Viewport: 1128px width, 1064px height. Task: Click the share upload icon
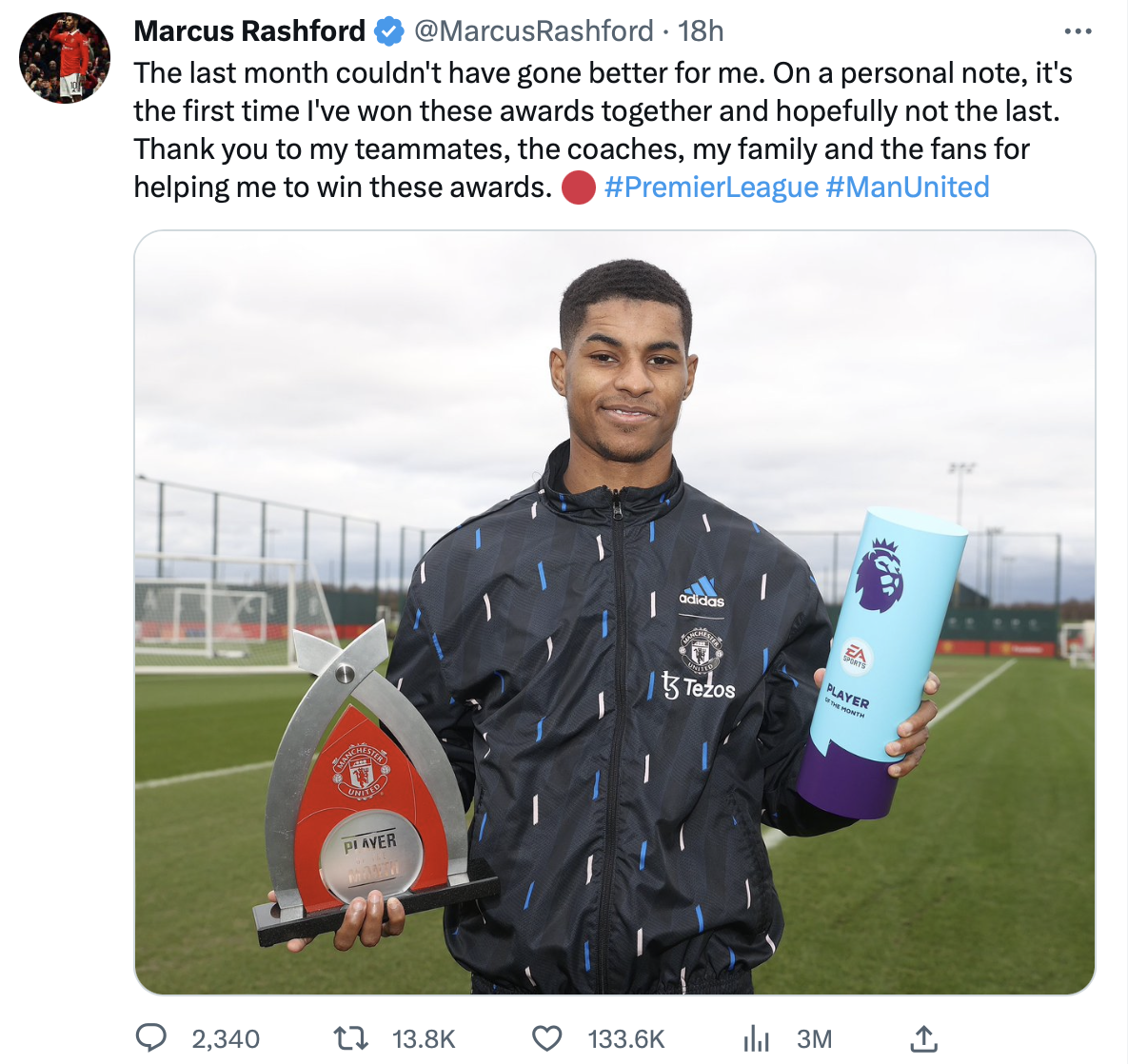tap(923, 1038)
